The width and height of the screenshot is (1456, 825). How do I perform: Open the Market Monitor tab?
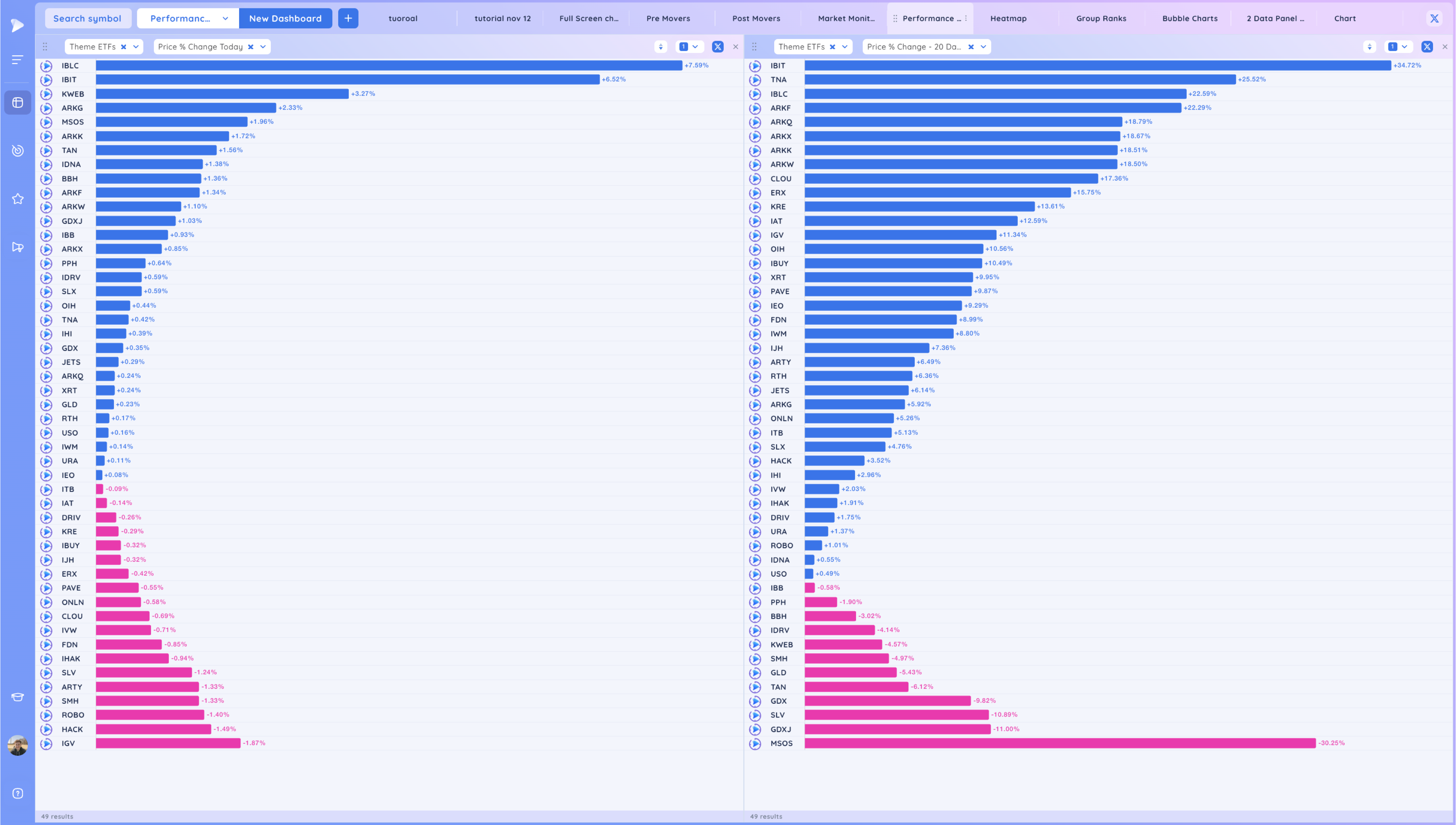pyautogui.click(x=846, y=18)
